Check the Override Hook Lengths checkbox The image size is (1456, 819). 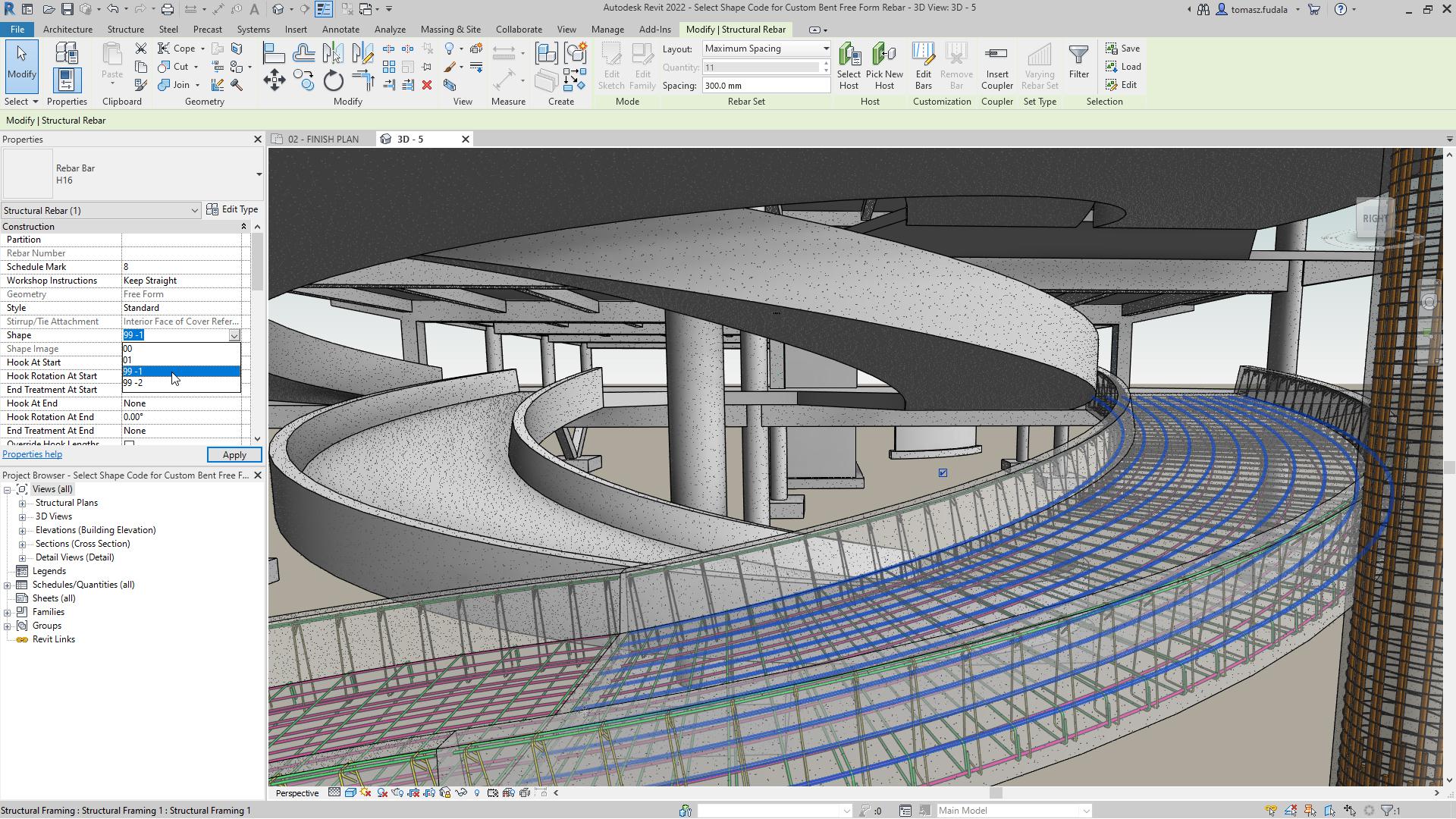[128, 443]
